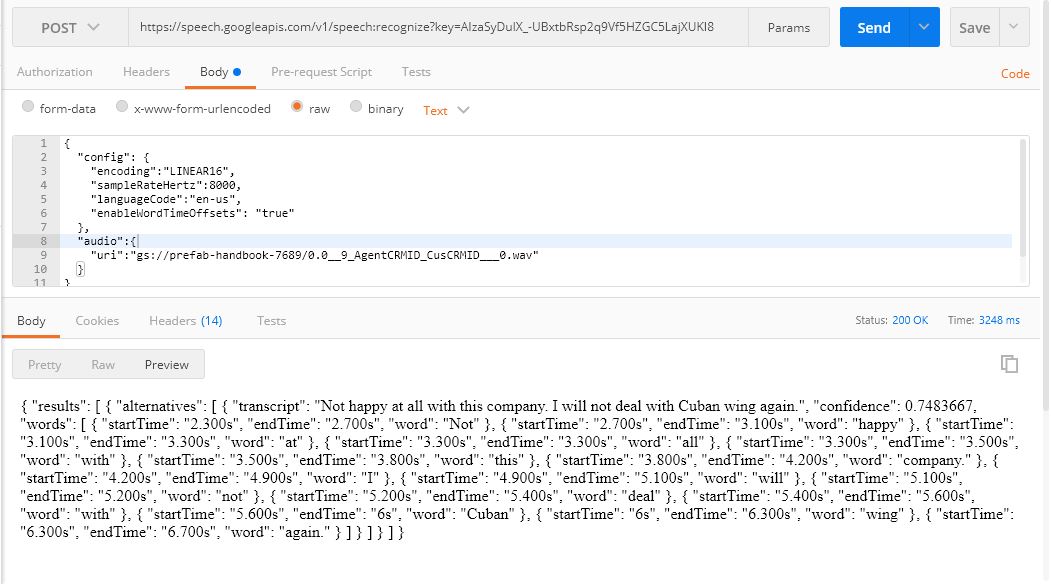The width and height of the screenshot is (1051, 584).
Task: Expand the Send options arrow
Action: point(924,27)
